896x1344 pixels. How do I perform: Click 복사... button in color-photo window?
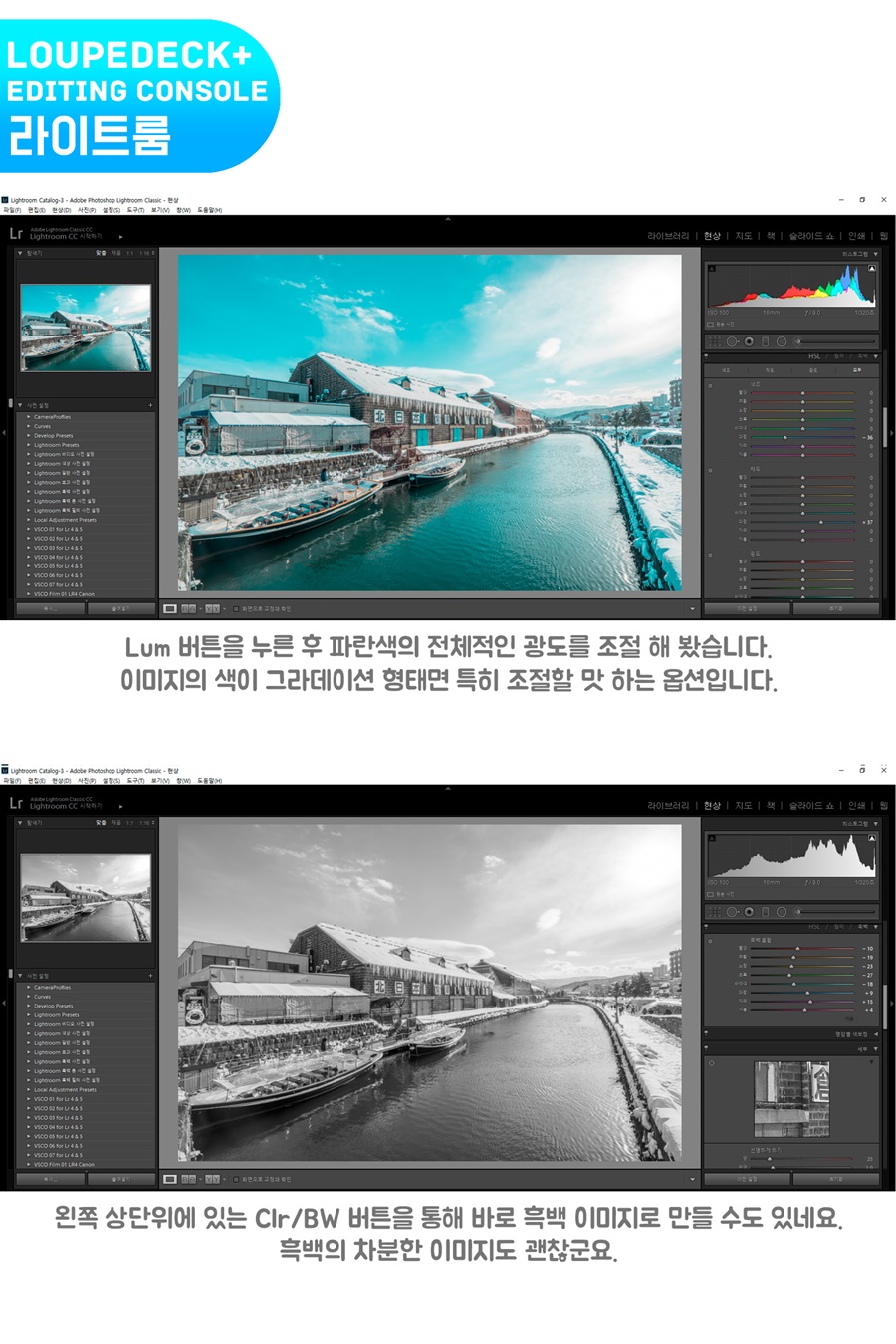pos(50,608)
